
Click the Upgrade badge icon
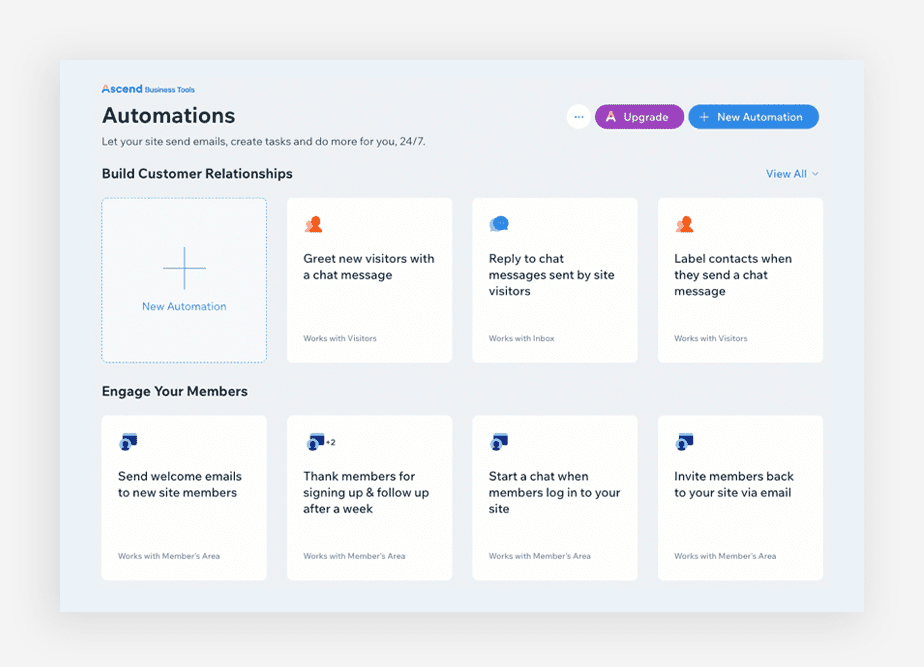pyautogui.click(x=610, y=117)
